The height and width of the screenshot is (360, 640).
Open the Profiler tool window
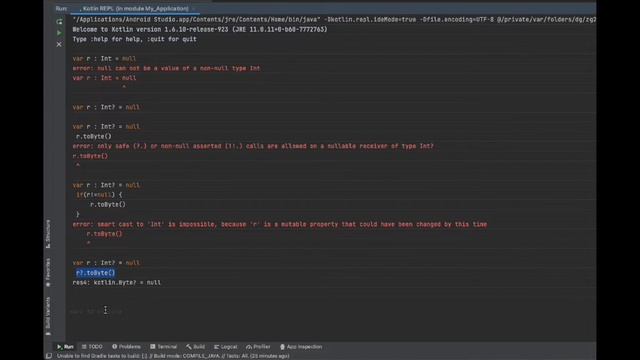(x=258, y=347)
